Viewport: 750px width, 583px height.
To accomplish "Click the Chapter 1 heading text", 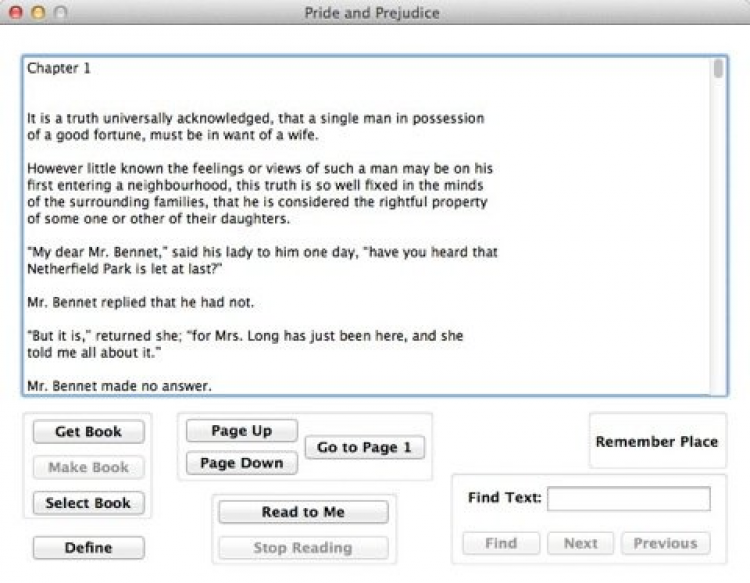I will click(x=59, y=68).
